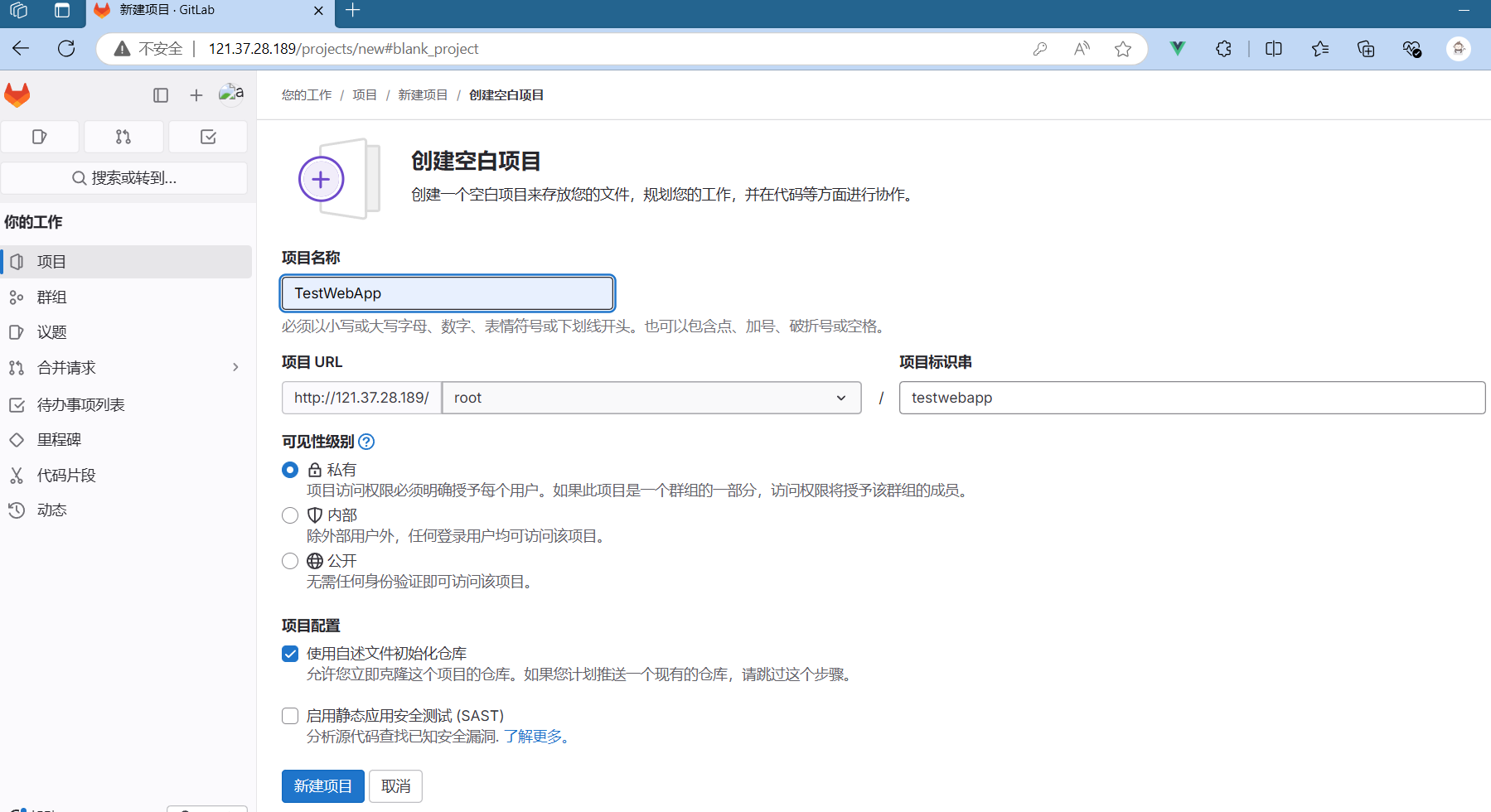Open Groups (群组) in the sidebar
Viewport: 1491px width, 812px height.
pos(126,297)
